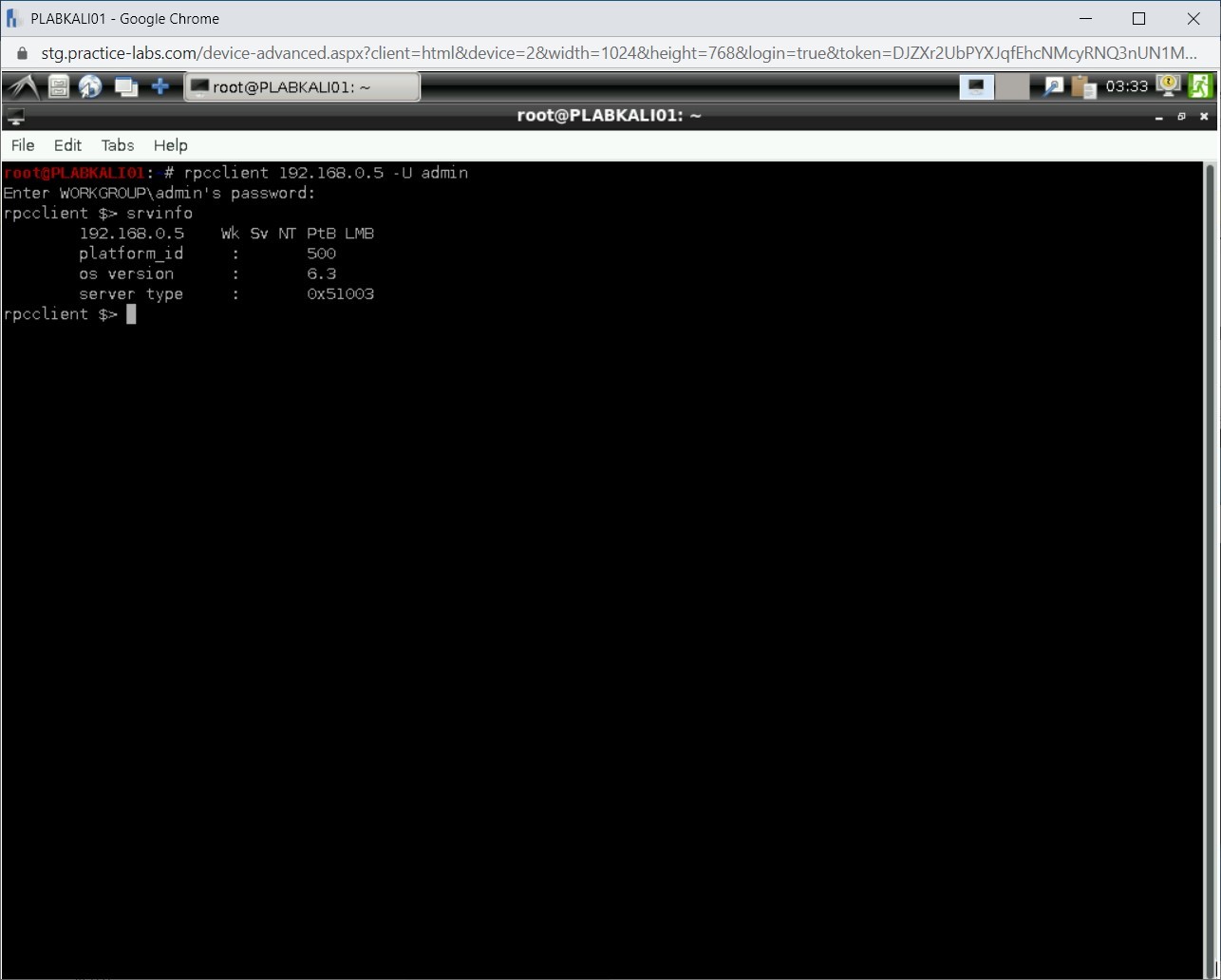Open the web browser globe icon

91,86
